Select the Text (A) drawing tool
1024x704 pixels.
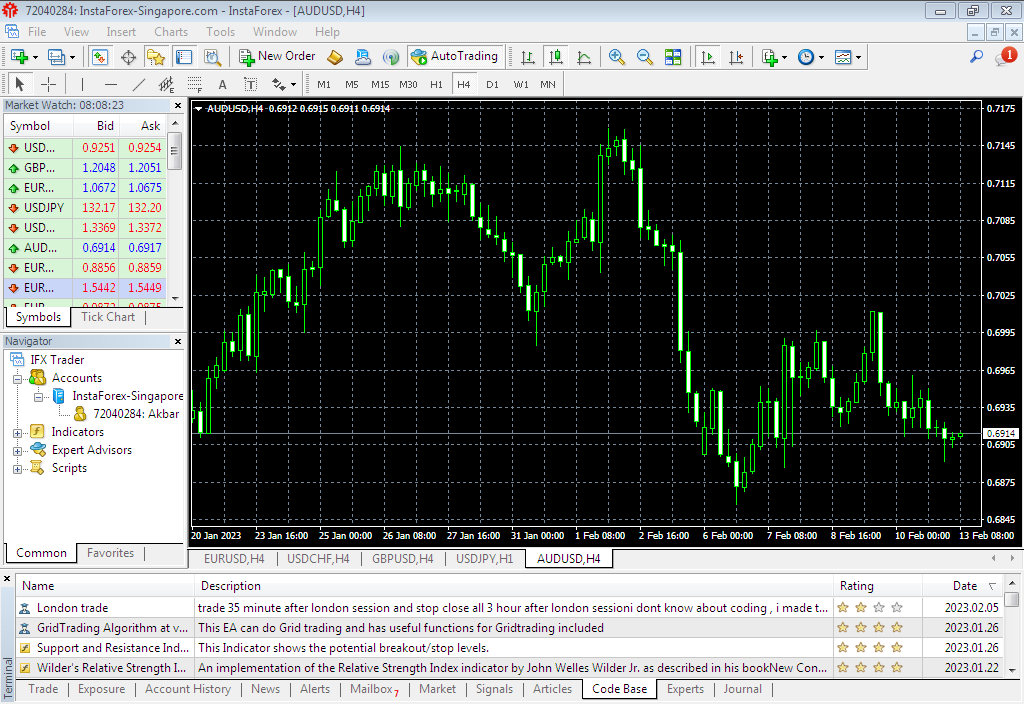click(223, 84)
